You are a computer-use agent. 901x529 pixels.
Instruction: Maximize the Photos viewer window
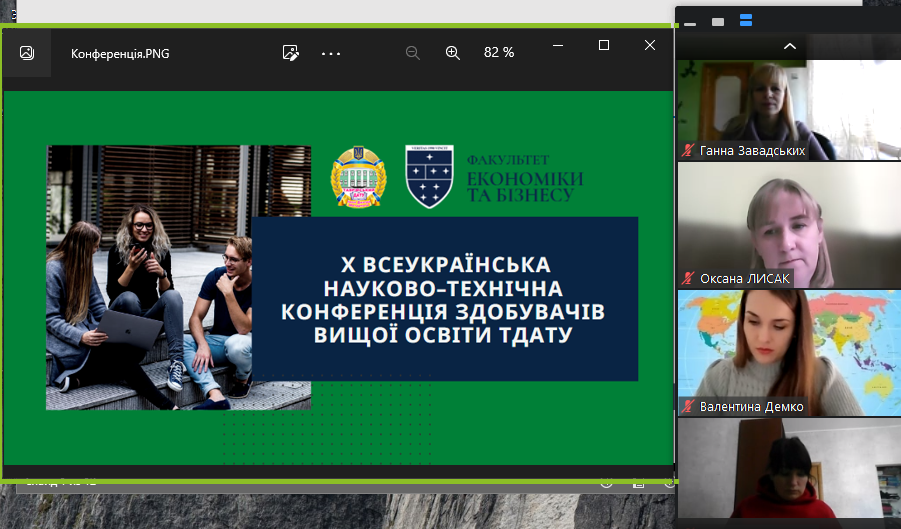point(603,45)
